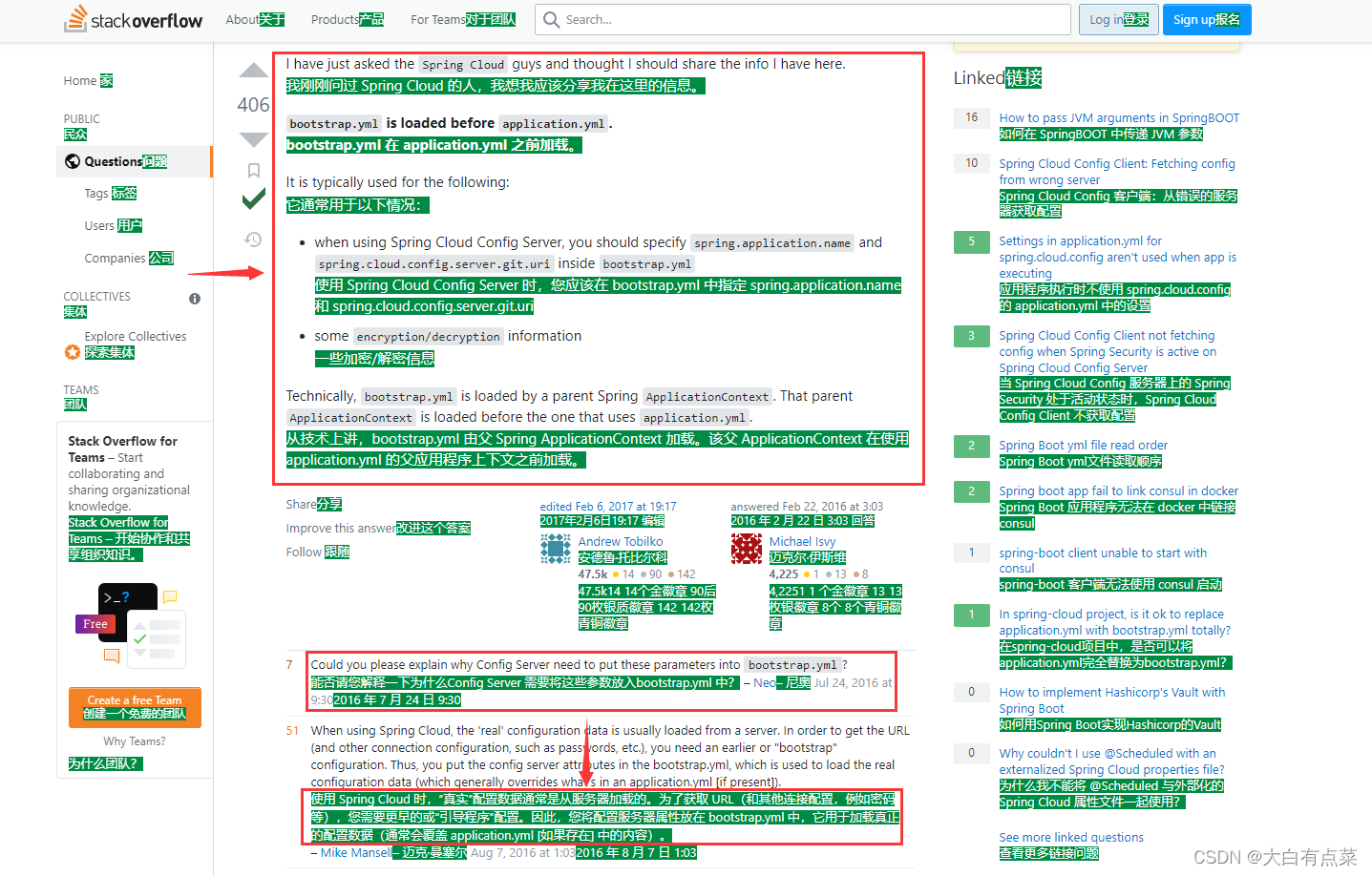1372x876 pixels.
Task: Click the Collectives info icon
Action: click(x=195, y=299)
